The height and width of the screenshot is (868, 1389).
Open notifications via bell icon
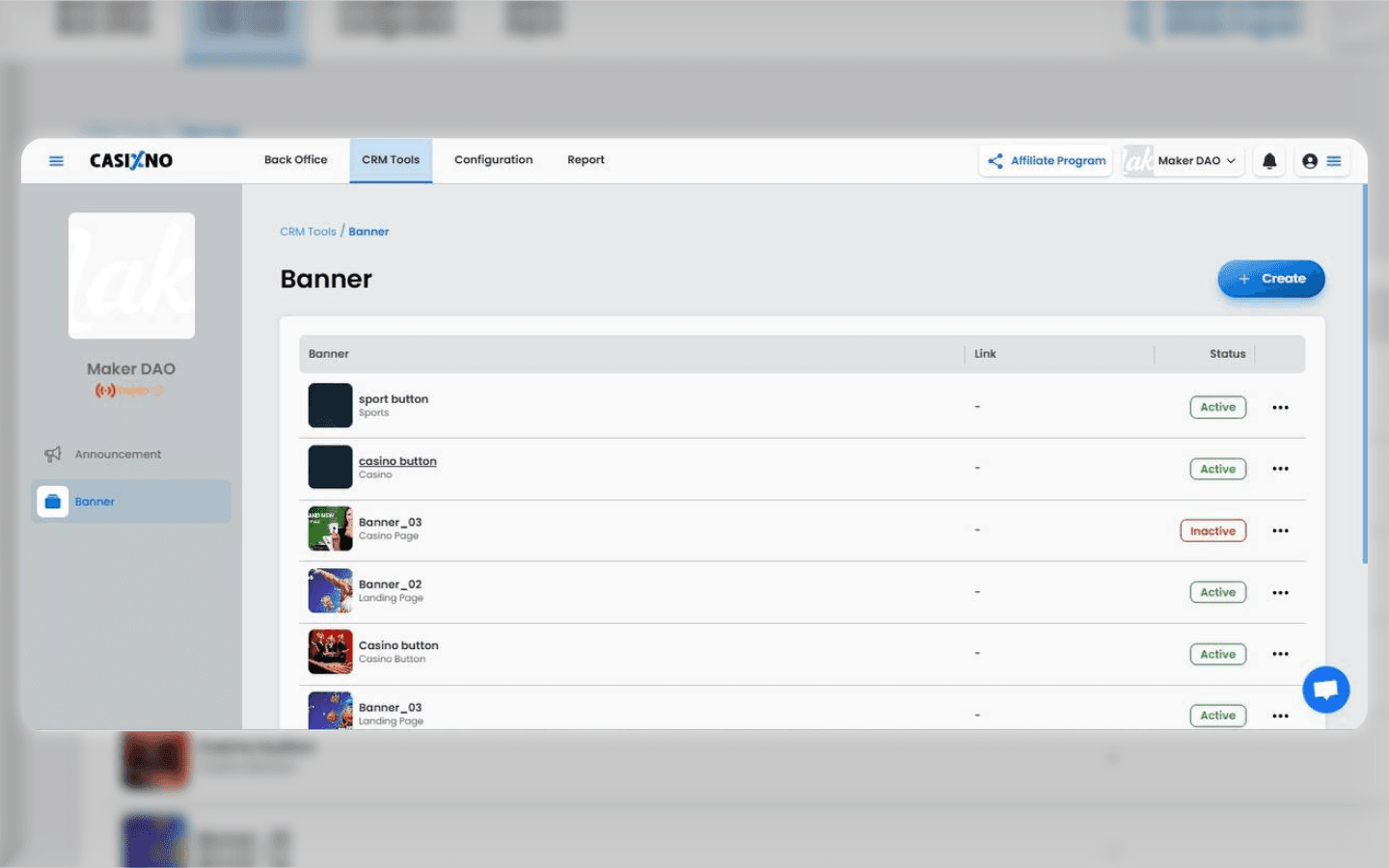[1268, 161]
